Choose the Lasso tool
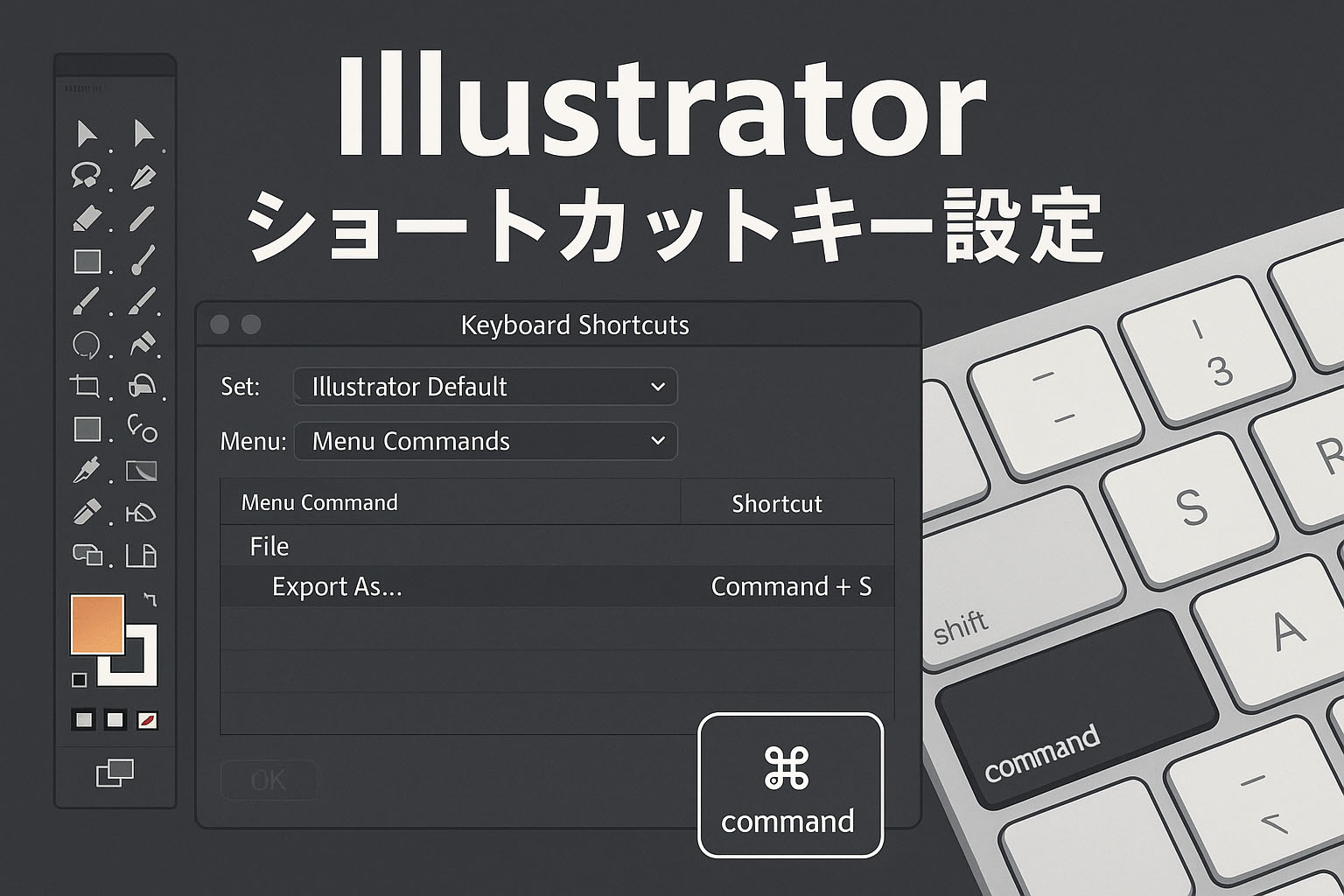The image size is (1344, 896). [x=85, y=175]
